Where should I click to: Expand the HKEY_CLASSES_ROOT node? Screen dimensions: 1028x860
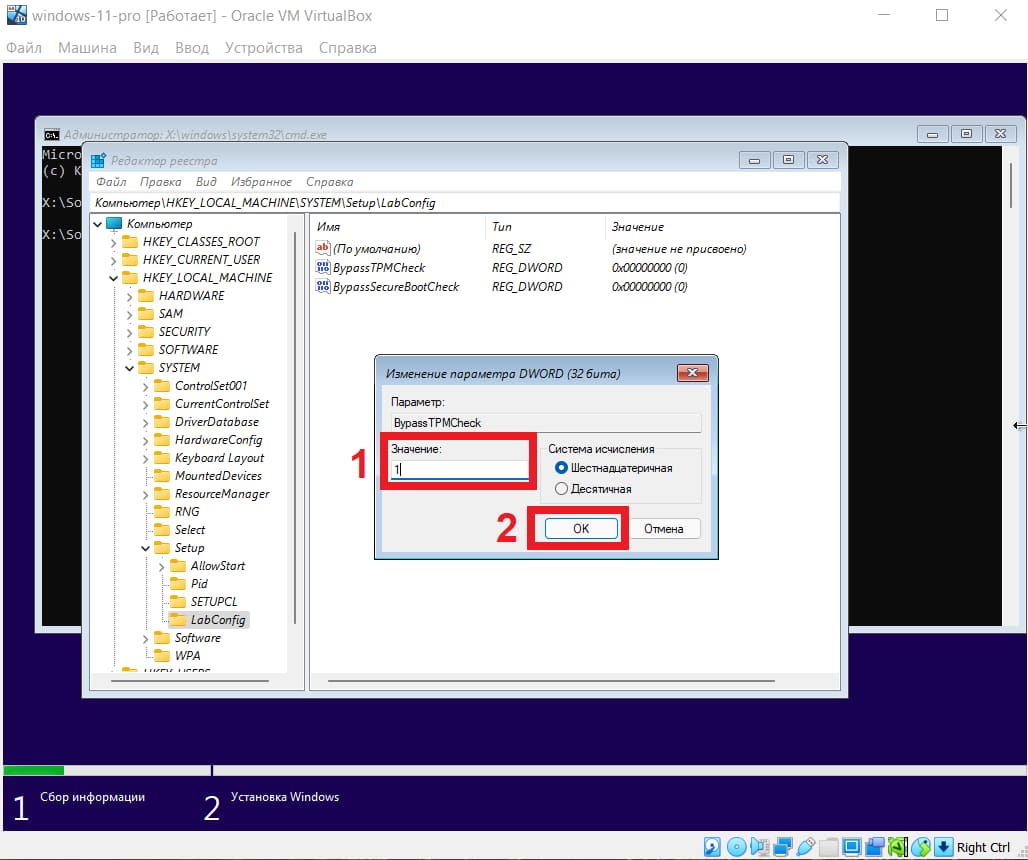pos(113,243)
